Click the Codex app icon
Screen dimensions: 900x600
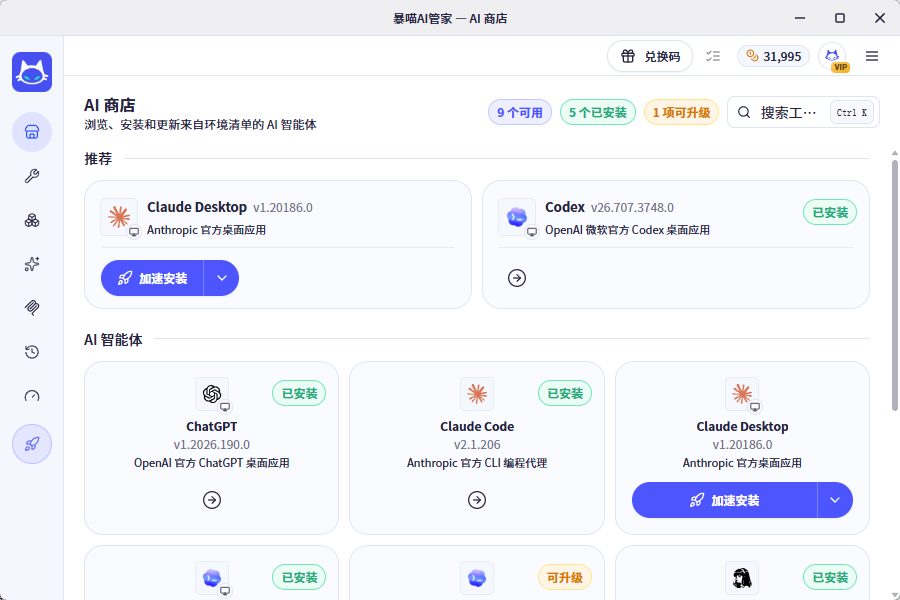517,217
